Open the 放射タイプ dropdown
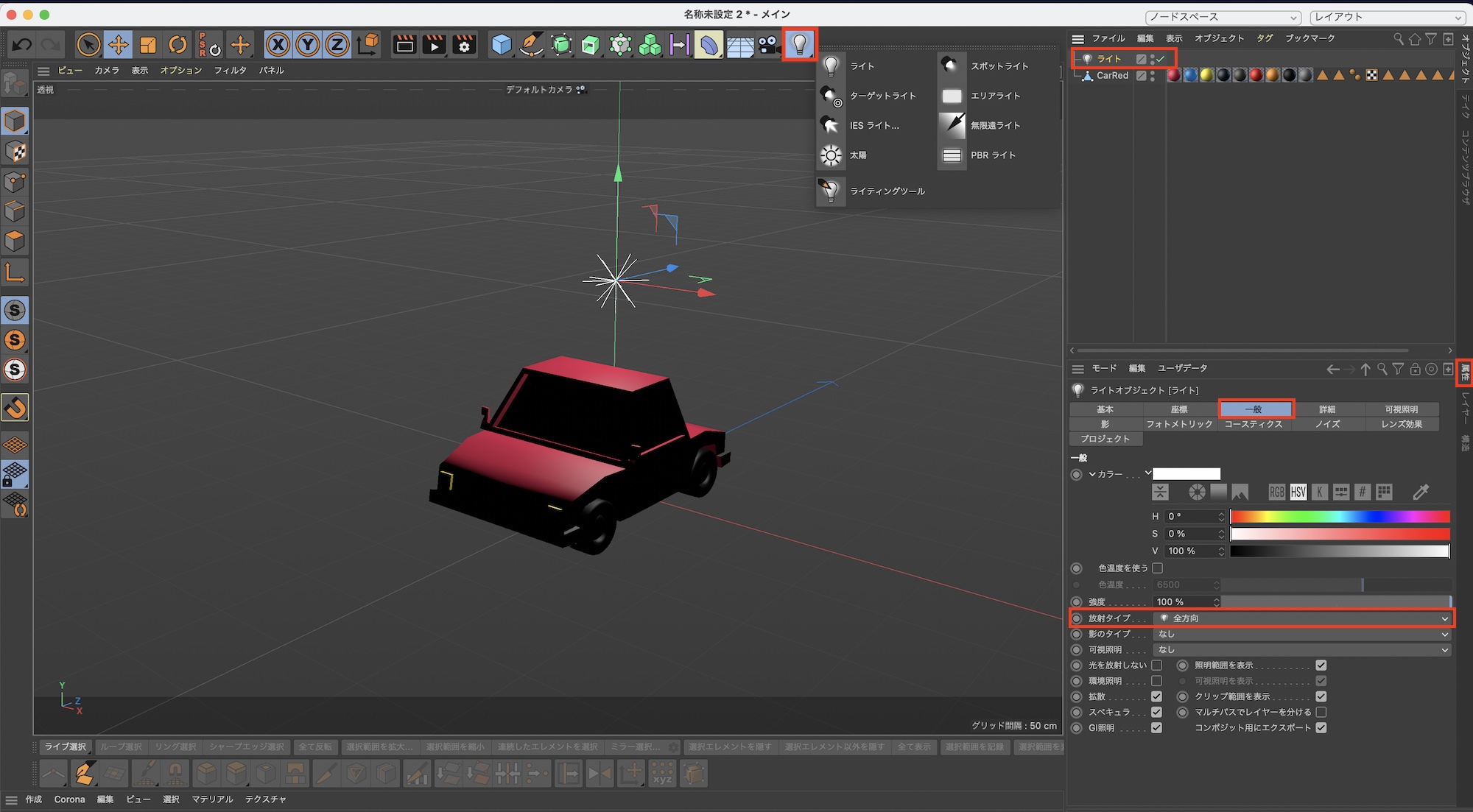This screenshot has height=812, width=1473. pos(1301,618)
